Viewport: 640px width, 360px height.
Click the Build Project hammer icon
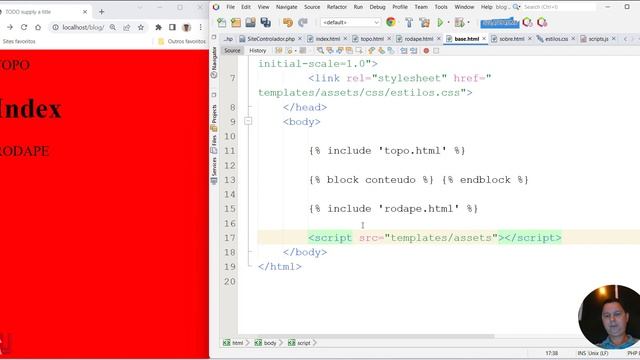(x=409, y=22)
